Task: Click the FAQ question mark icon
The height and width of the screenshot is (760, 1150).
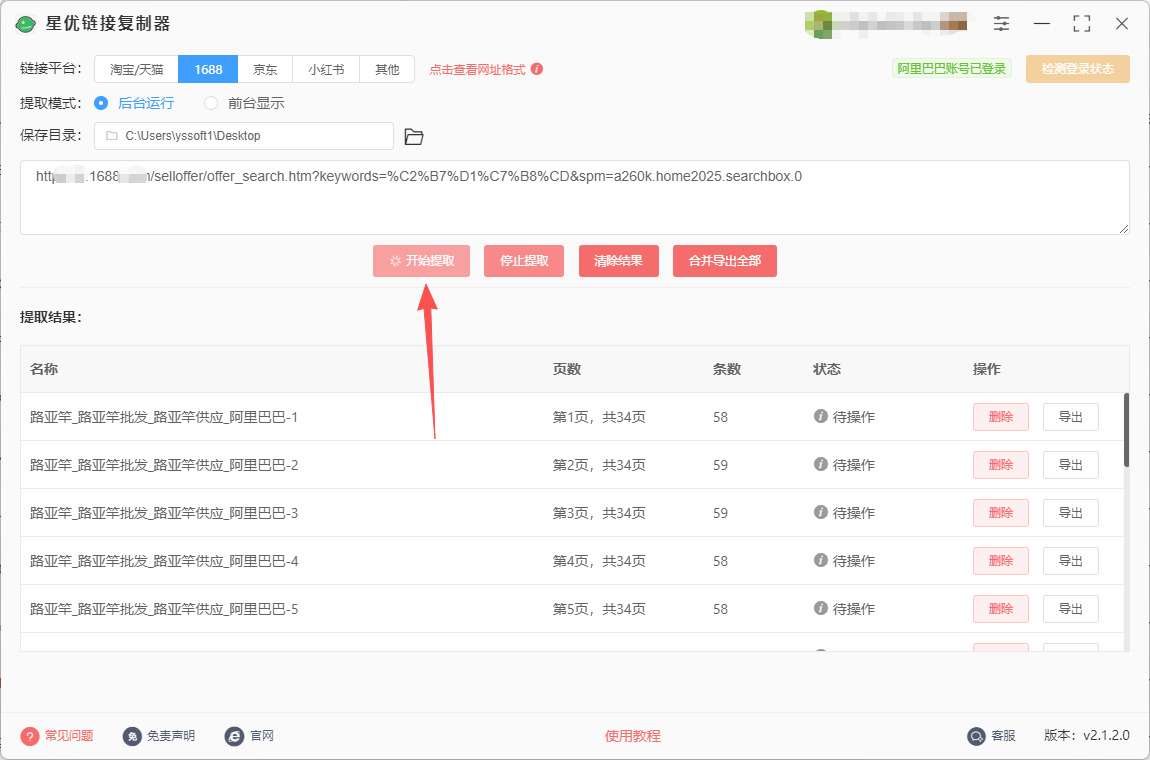Action: coord(30,736)
